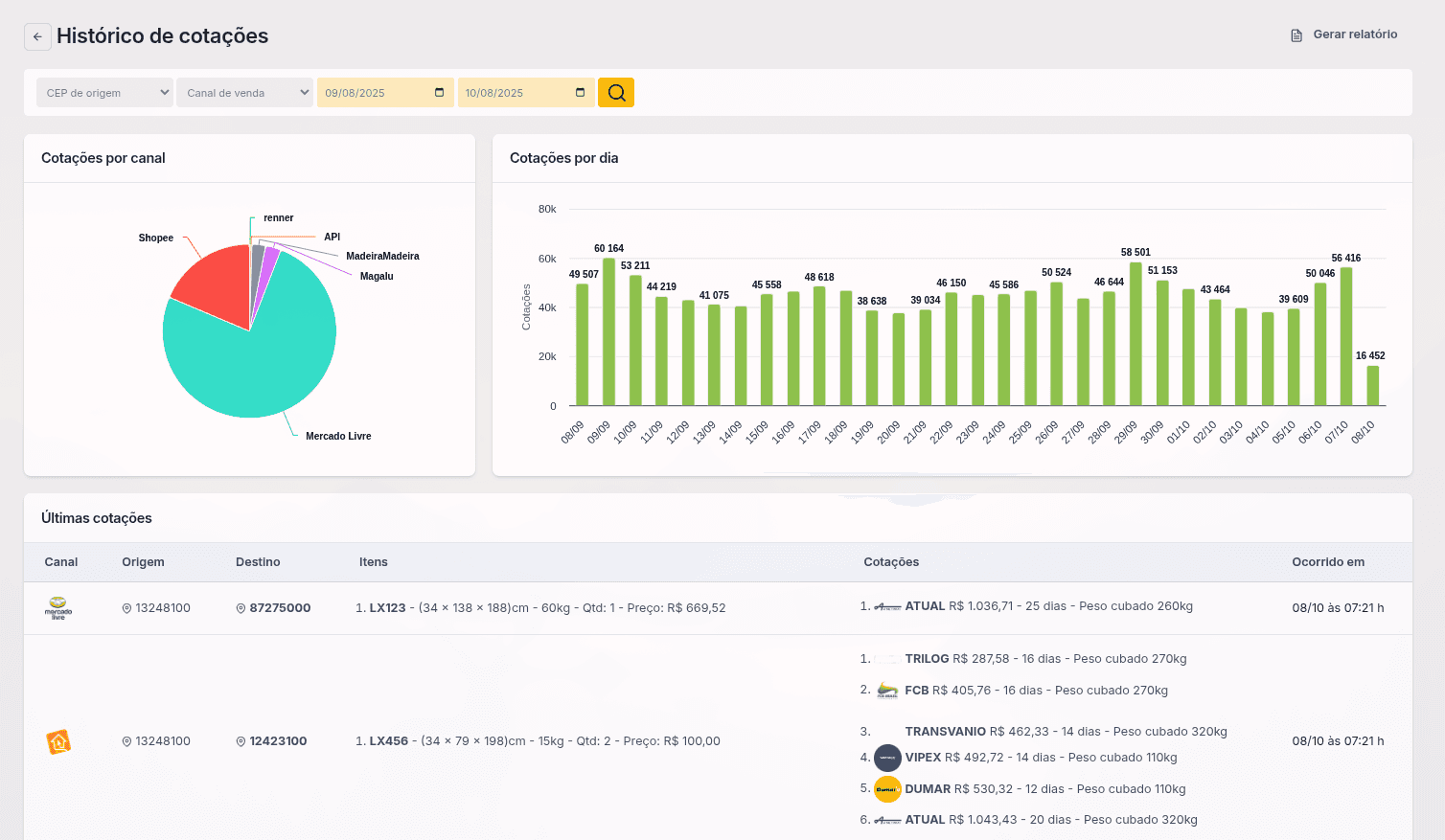Click the bar for 29/09 with 58 501
The width and height of the screenshot is (1445, 840).
click(1135, 333)
